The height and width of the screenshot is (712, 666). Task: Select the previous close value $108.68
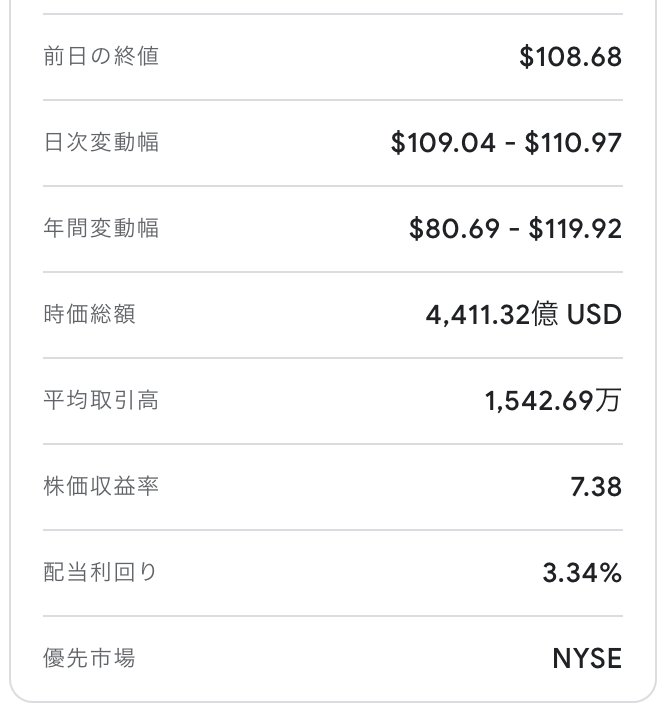point(570,57)
